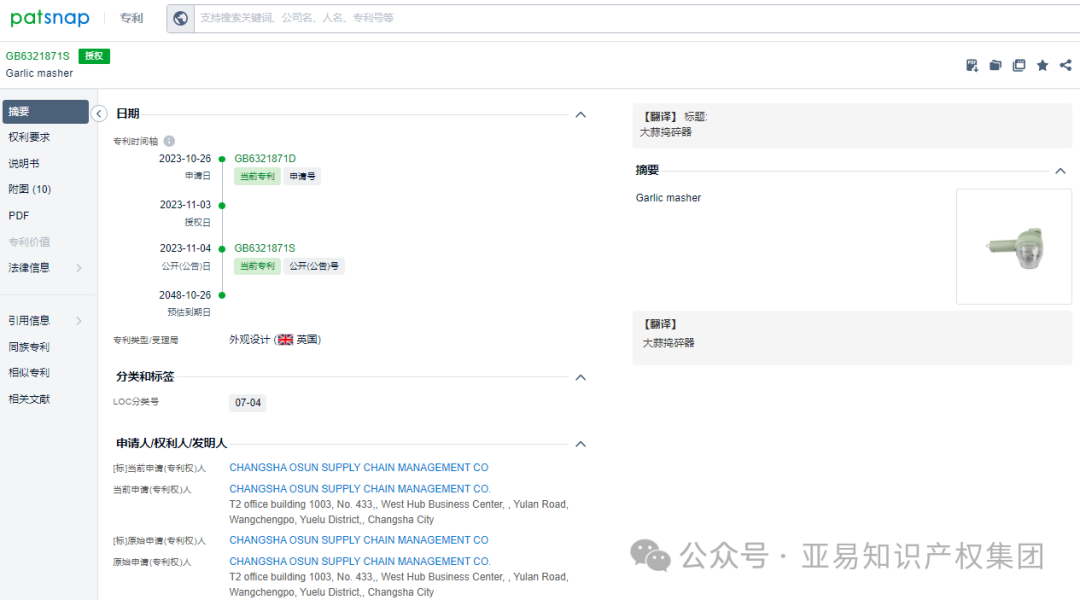The image size is (1080, 600).
Task: Click the 当前专利 tag under GB6321871D
Action: (x=258, y=176)
